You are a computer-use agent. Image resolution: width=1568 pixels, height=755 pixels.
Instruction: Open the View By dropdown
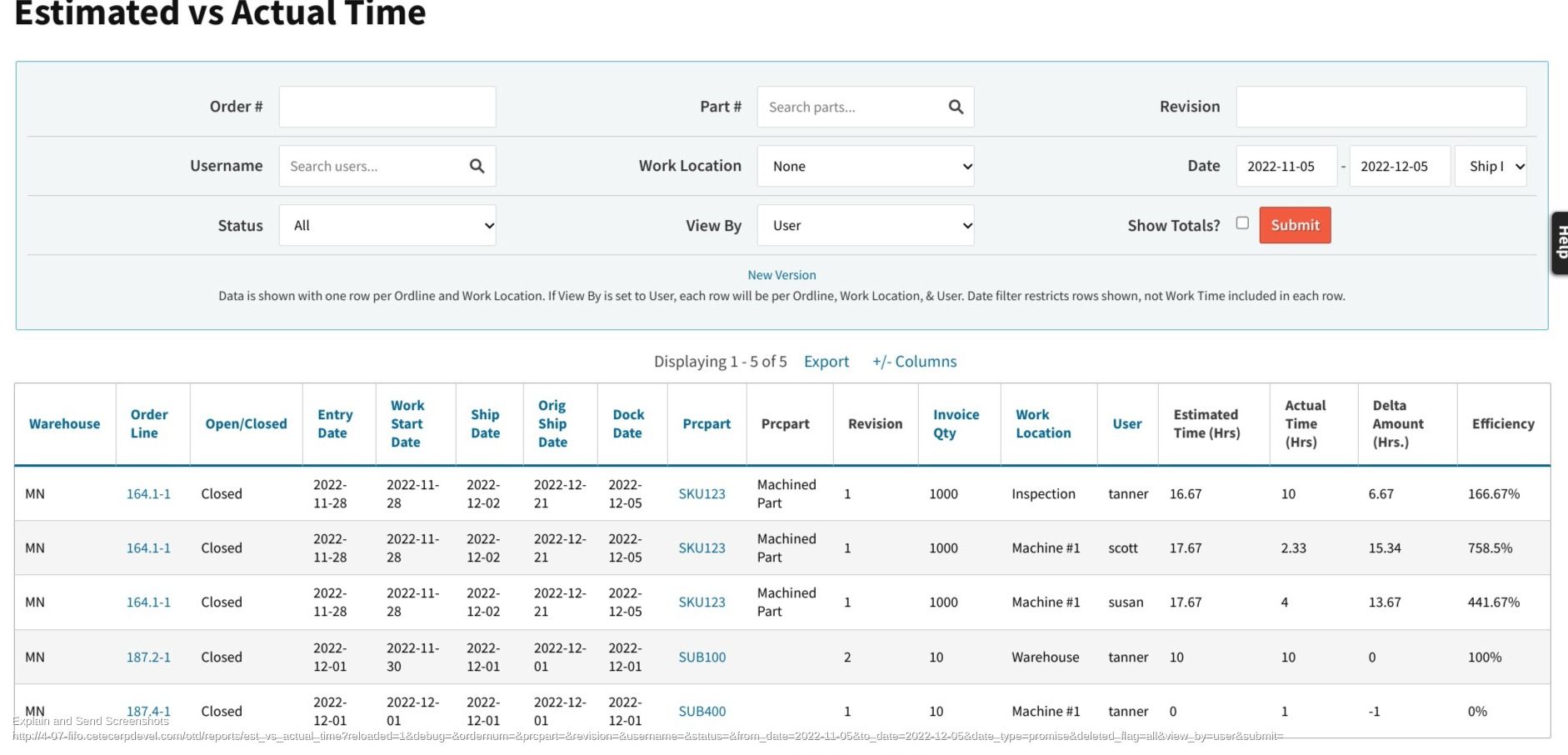coord(866,226)
